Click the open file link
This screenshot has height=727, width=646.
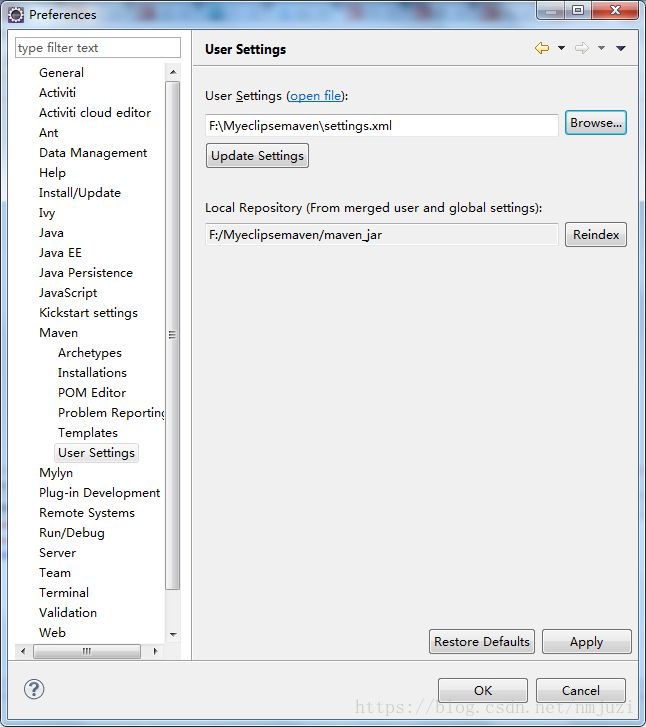(316, 96)
